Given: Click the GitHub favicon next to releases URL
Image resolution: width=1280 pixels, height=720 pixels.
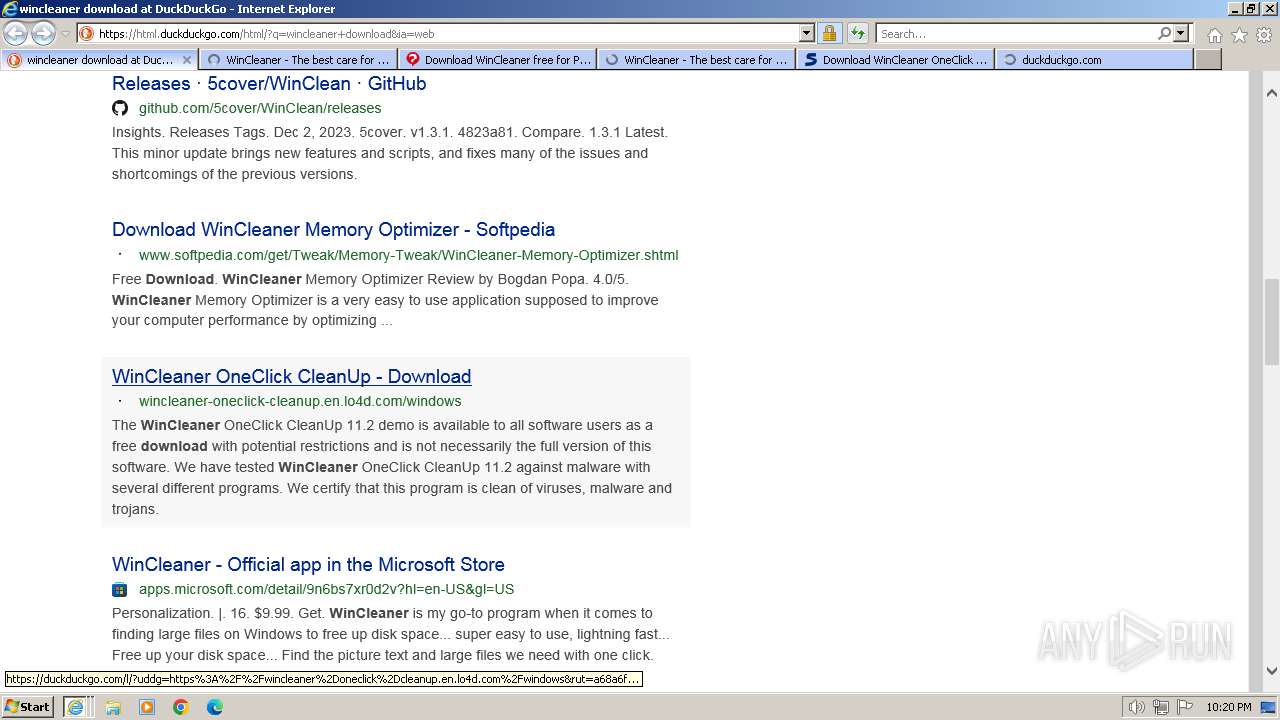Looking at the screenshot, I should pos(120,108).
